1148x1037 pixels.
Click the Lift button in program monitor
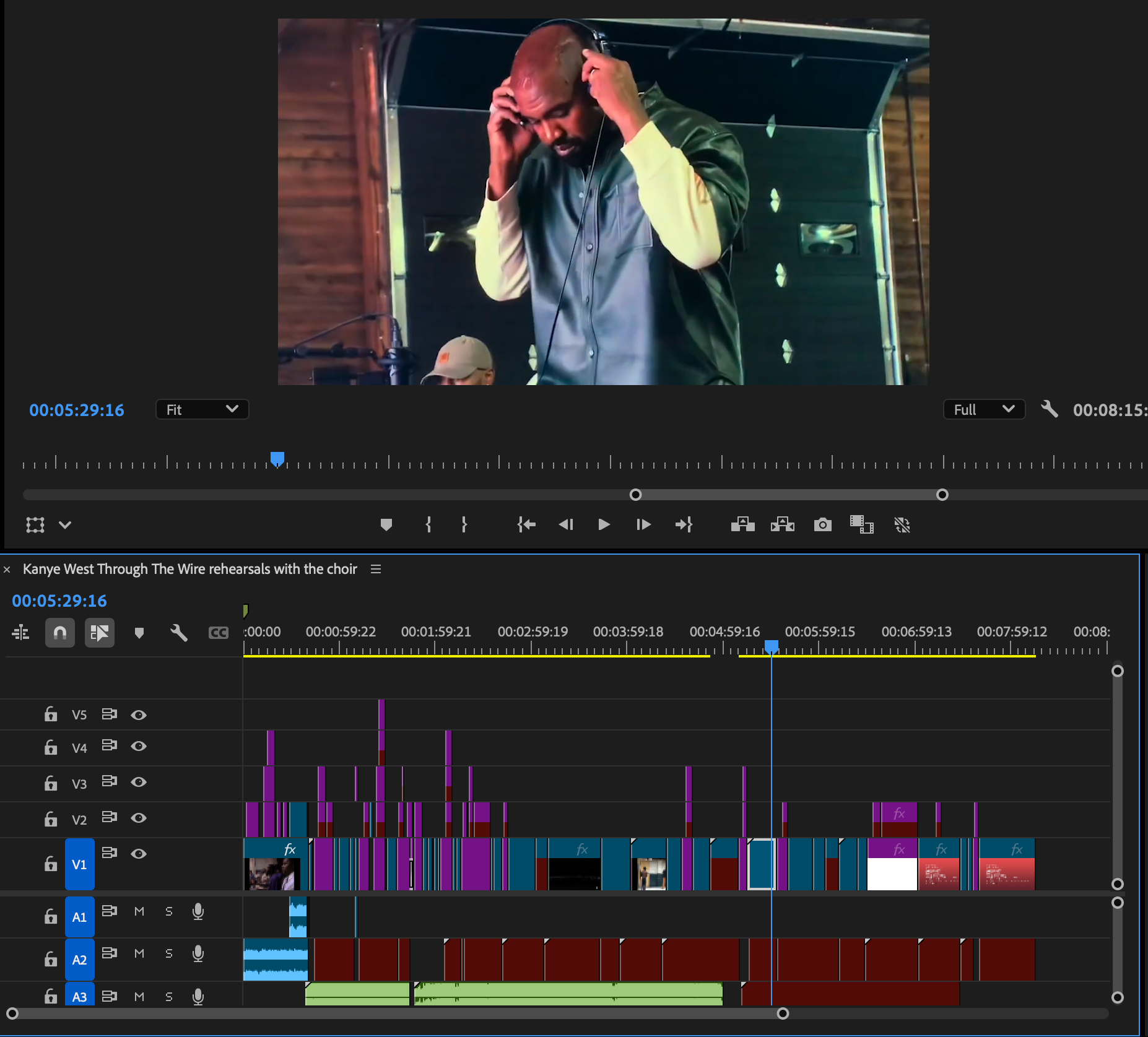click(x=742, y=525)
